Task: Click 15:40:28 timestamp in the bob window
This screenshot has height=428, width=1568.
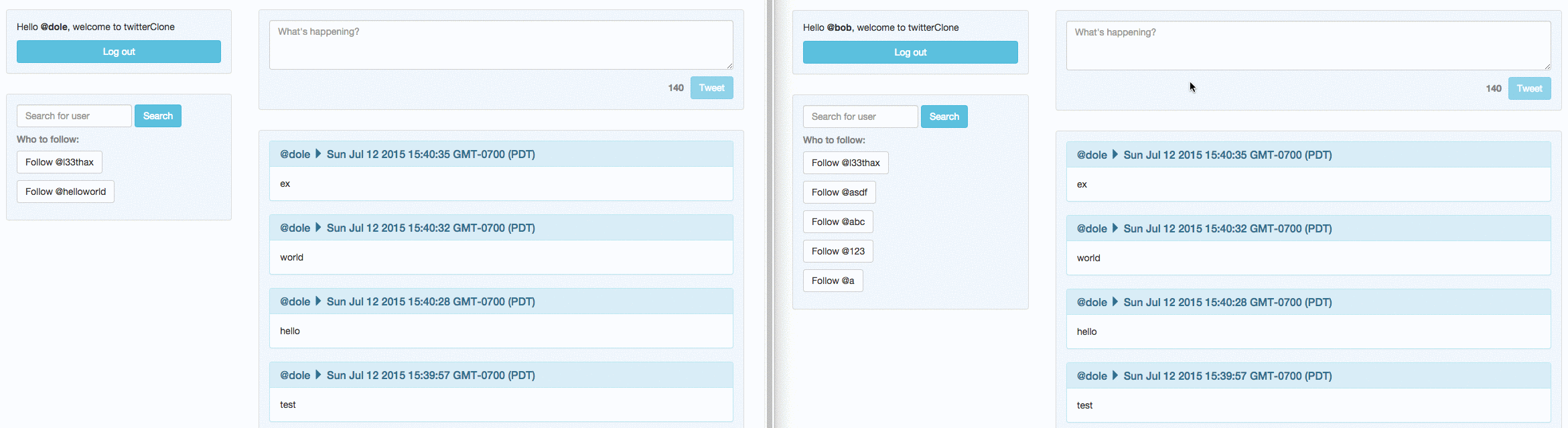Action: [x=1228, y=302]
